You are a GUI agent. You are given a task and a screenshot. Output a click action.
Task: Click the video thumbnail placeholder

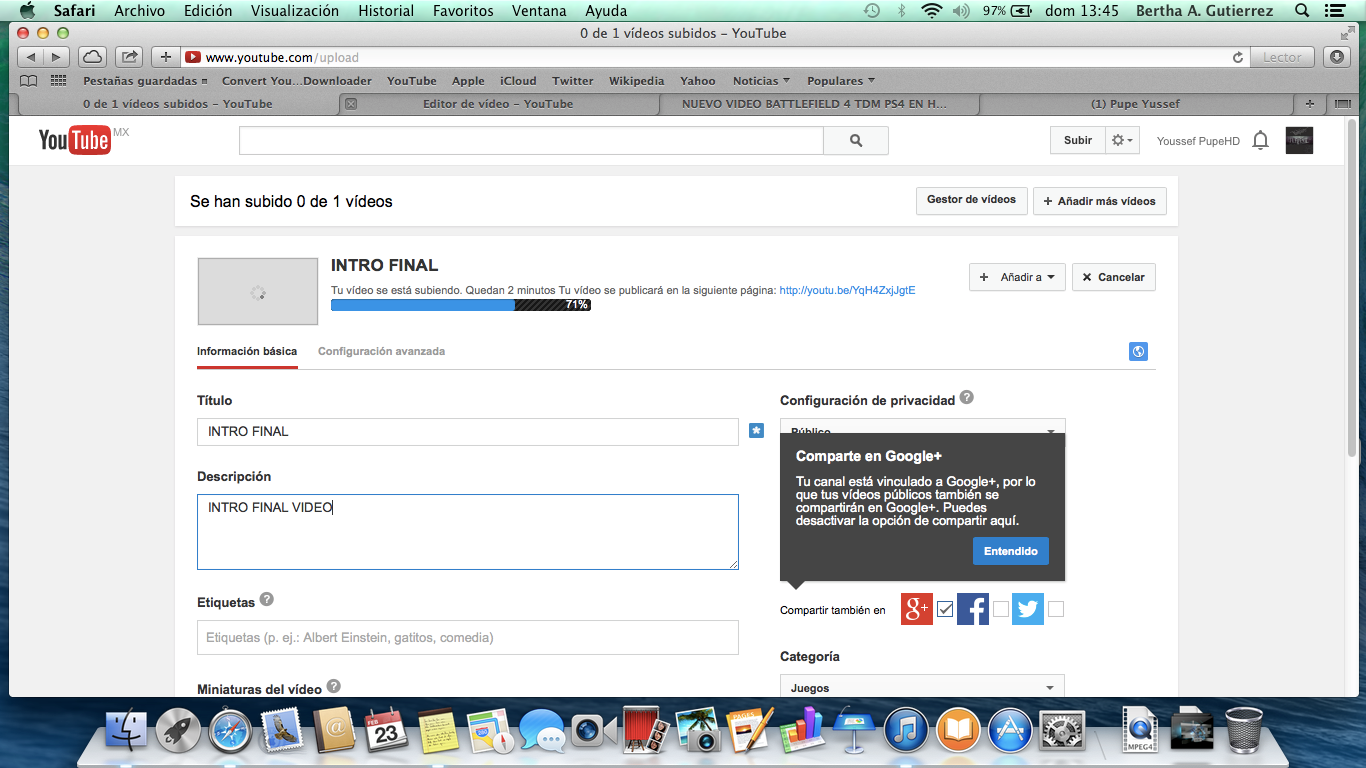[258, 291]
